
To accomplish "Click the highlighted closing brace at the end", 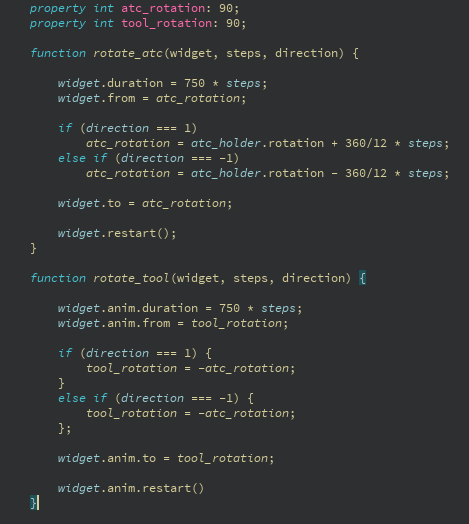I will coord(33,503).
